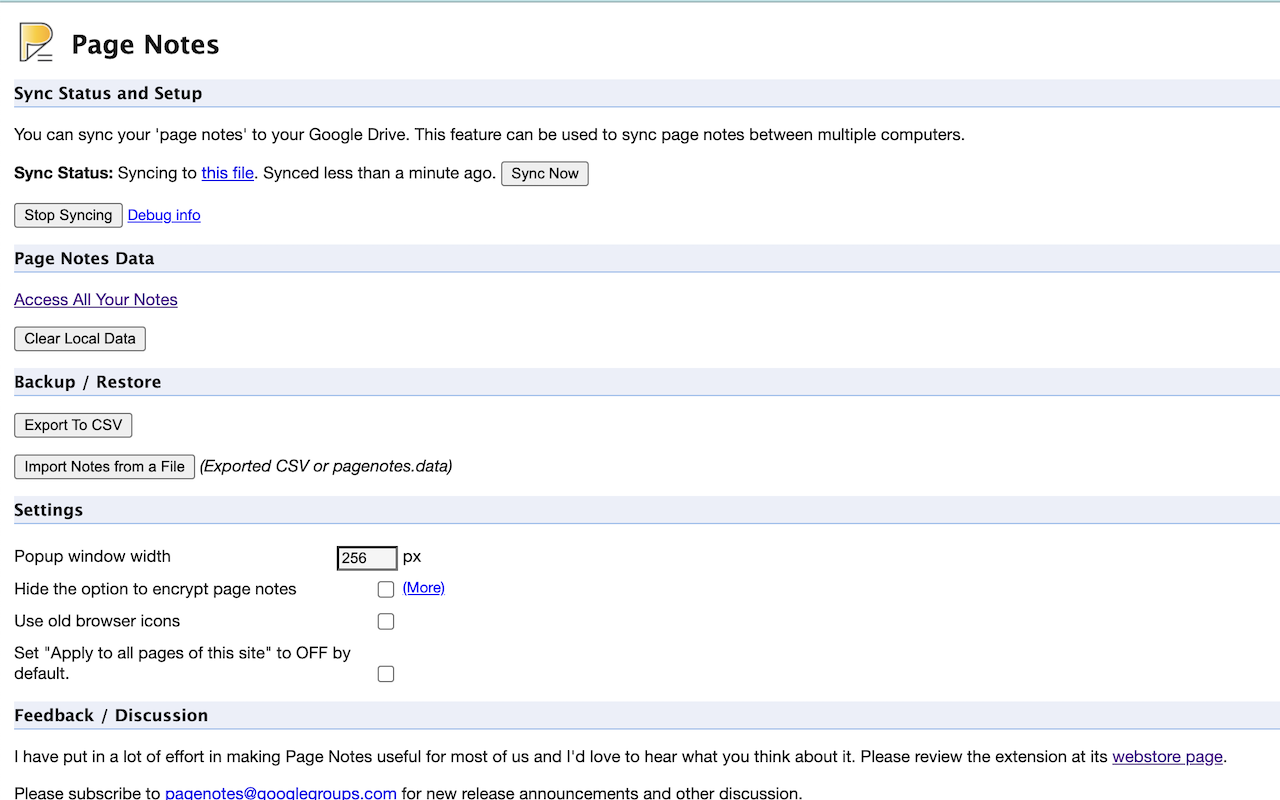Click the pagenotes@googlegroups.com link
This screenshot has width=1280, height=800.
coord(281,794)
